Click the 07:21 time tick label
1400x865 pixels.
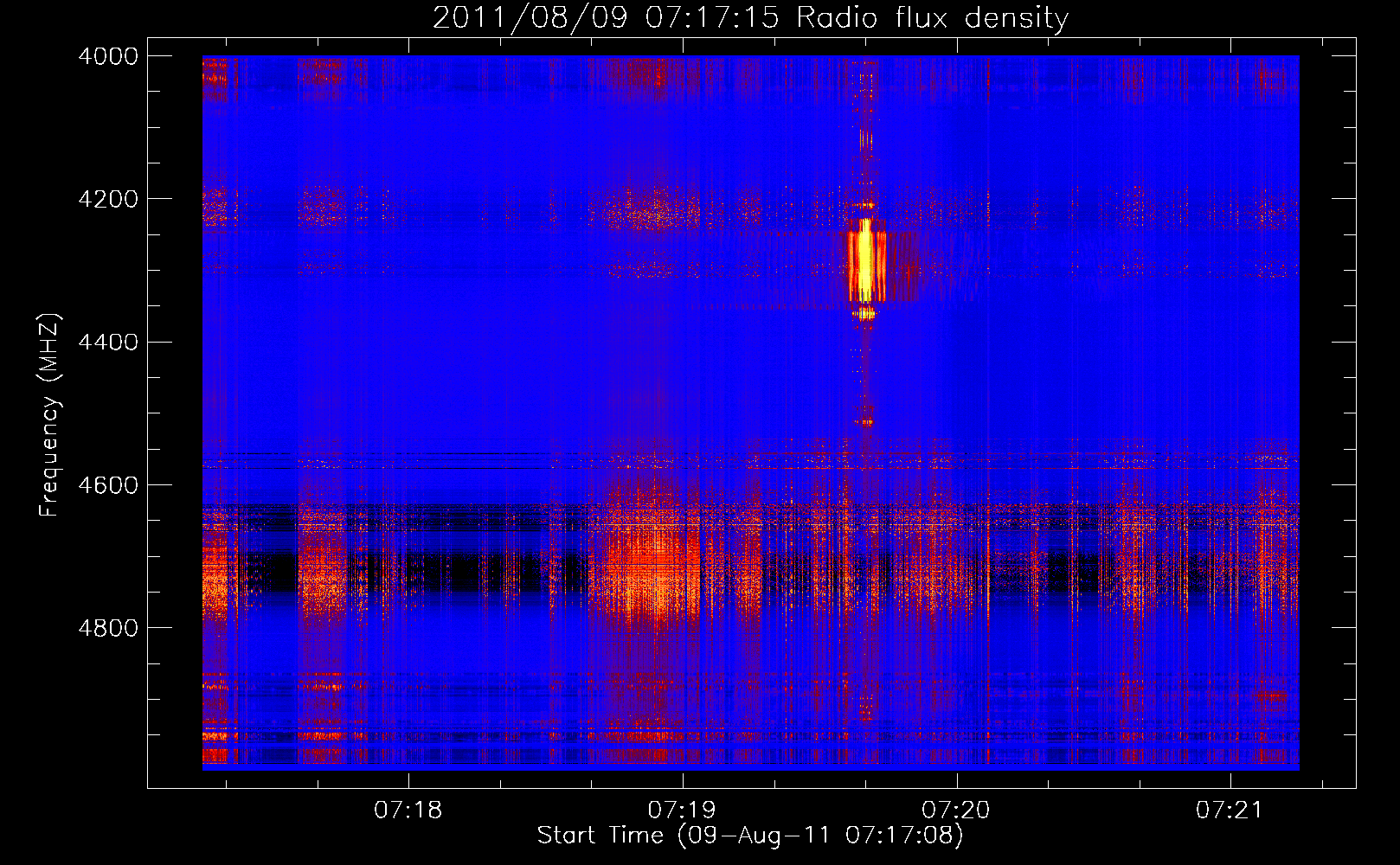pyautogui.click(x=1230, y=811)
